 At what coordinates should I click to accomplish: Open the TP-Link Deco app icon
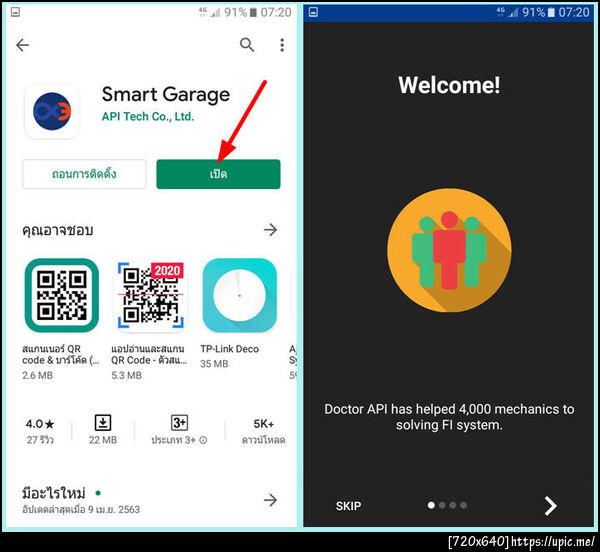click(240, 295)
